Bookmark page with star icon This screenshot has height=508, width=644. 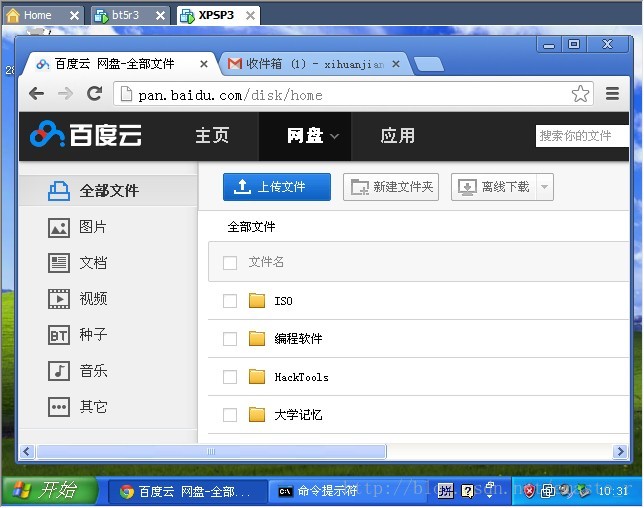pyautogui.click(x=580, y=94)
